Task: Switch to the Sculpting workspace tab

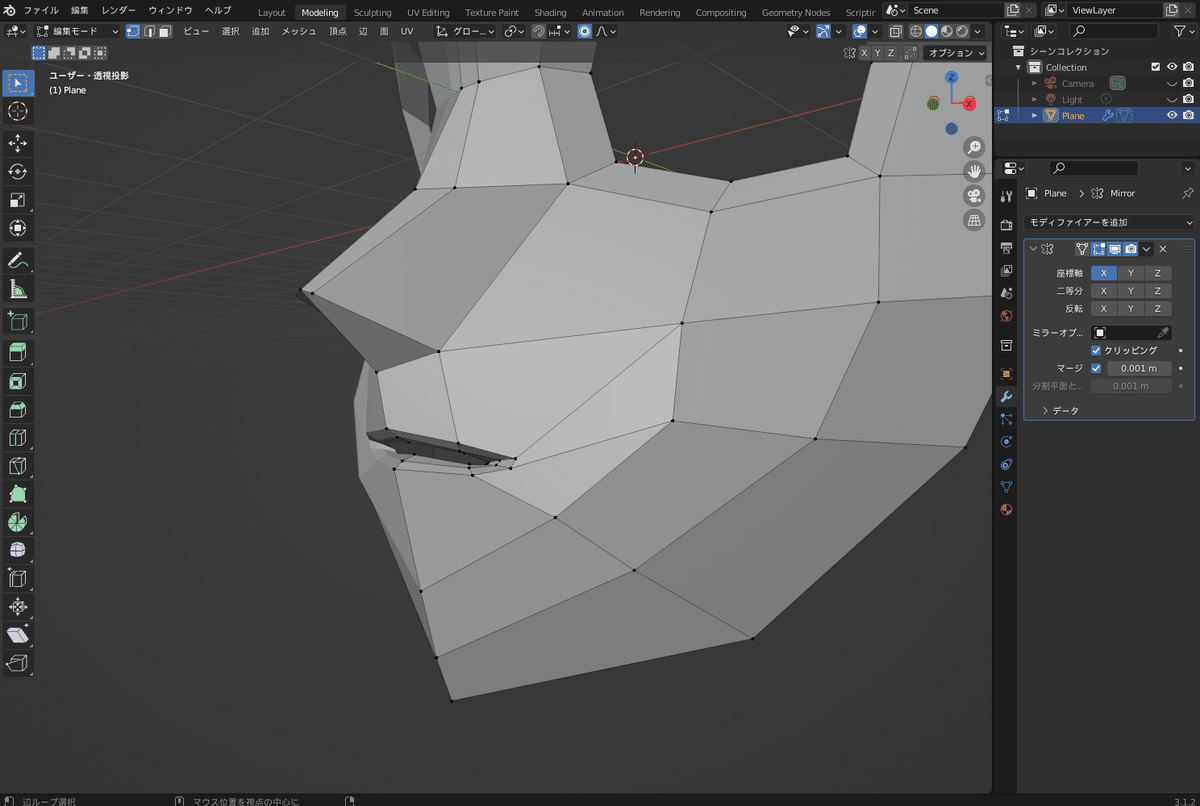Action: click(372, 12)
